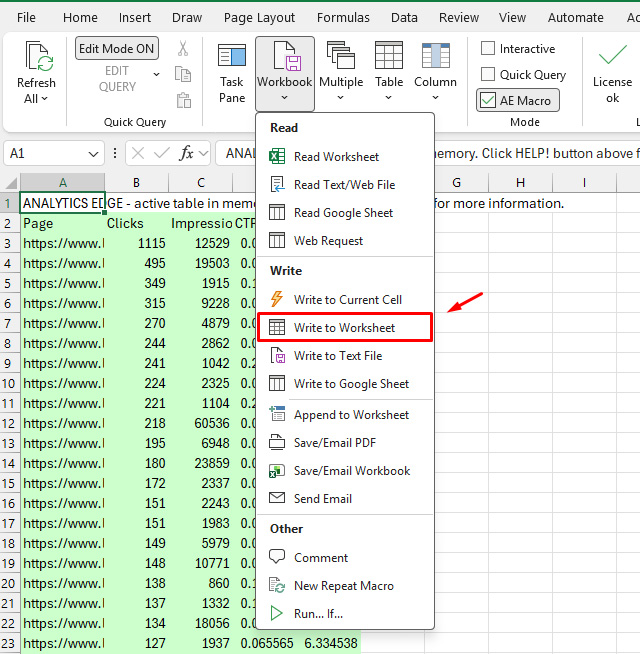
Task: Click the Table ribbon icon
Action: tap(389, 55)
